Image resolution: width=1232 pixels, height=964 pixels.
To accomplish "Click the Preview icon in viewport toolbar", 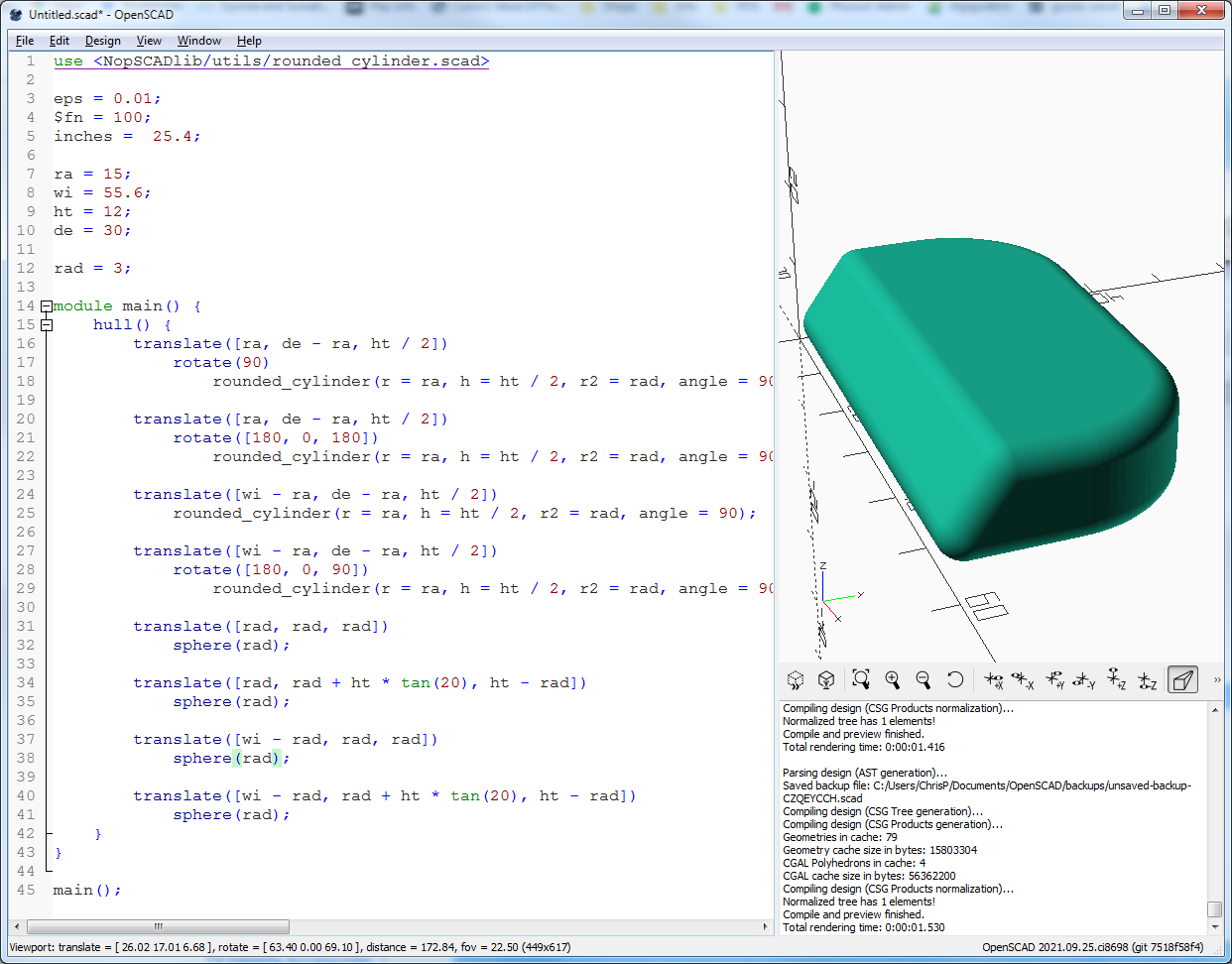I will click(x=795, y=679).
